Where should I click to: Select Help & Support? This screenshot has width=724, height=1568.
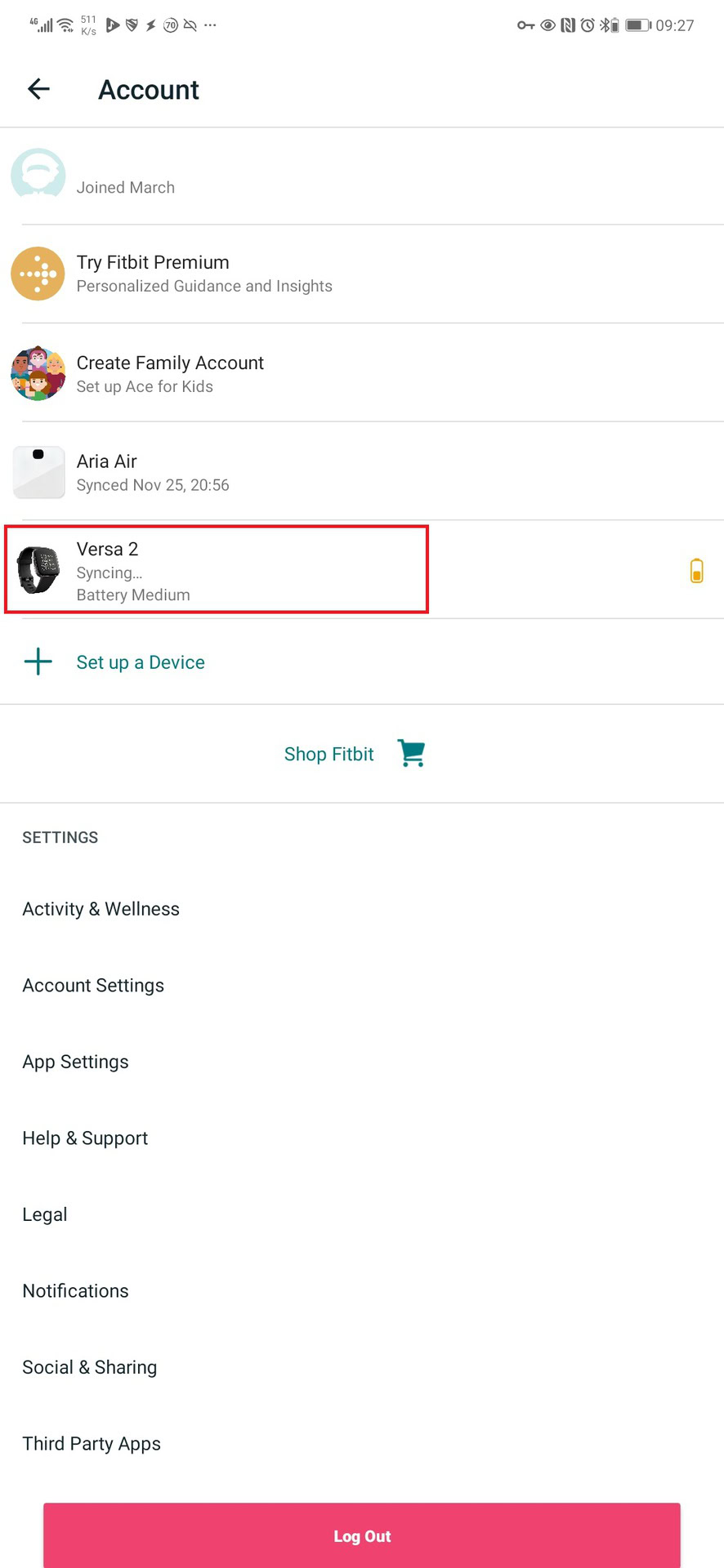(85, 1138)
